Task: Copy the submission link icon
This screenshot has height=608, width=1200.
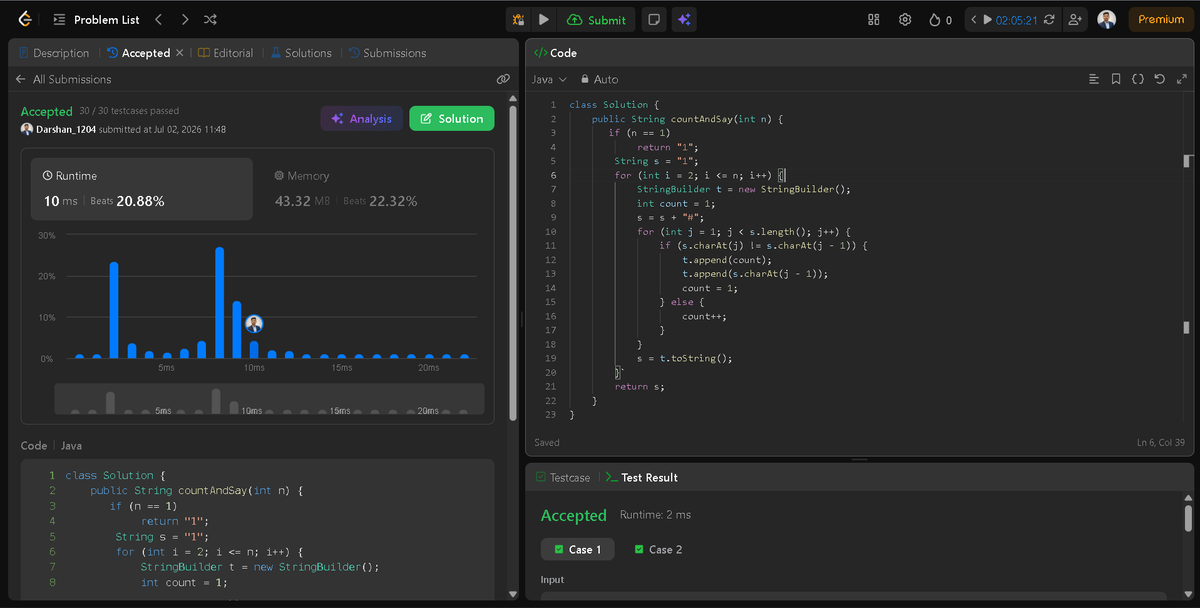Action: tap(503, 79)
